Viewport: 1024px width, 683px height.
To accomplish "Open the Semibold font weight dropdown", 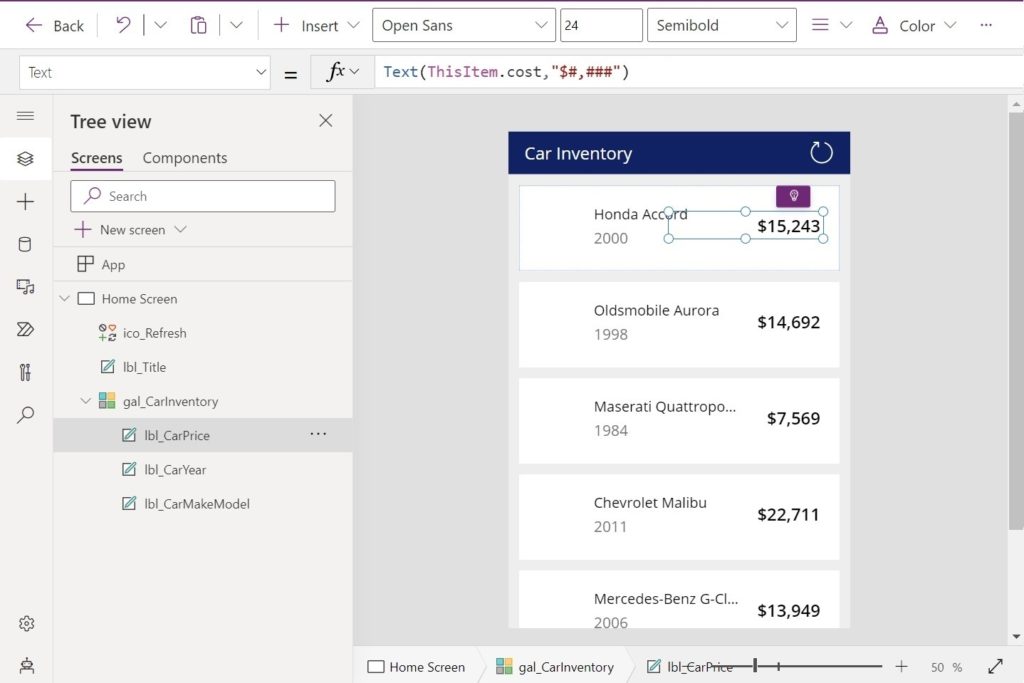I will 722,26.
